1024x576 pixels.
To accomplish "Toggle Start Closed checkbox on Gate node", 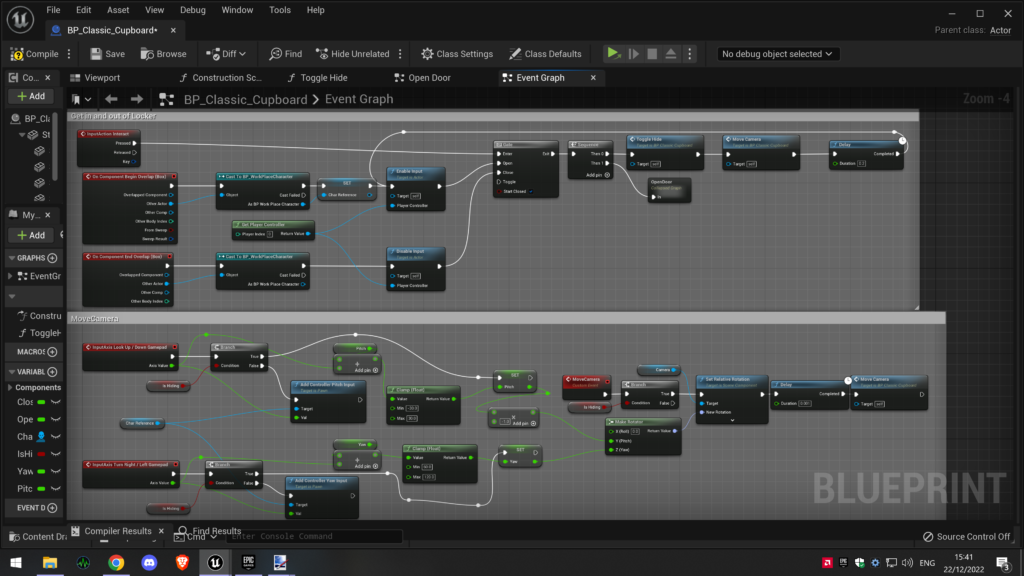I will tap(531, 191).
